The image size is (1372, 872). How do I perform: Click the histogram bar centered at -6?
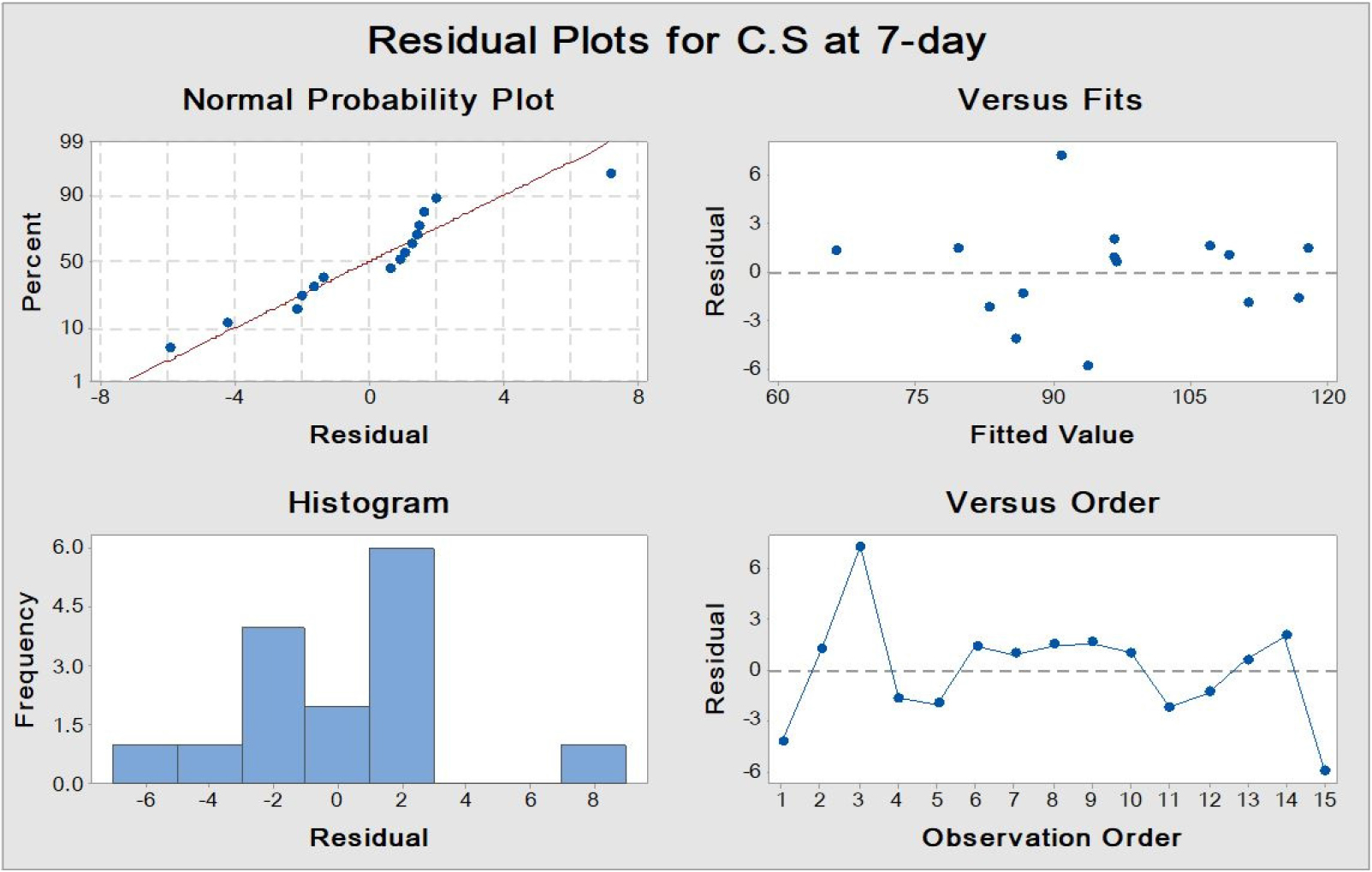click(145, 763)
